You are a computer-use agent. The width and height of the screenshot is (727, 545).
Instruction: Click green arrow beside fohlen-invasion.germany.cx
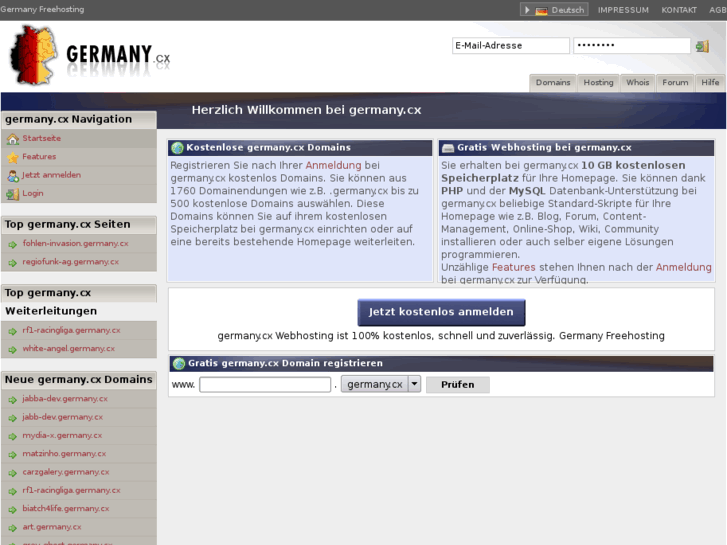13,244
